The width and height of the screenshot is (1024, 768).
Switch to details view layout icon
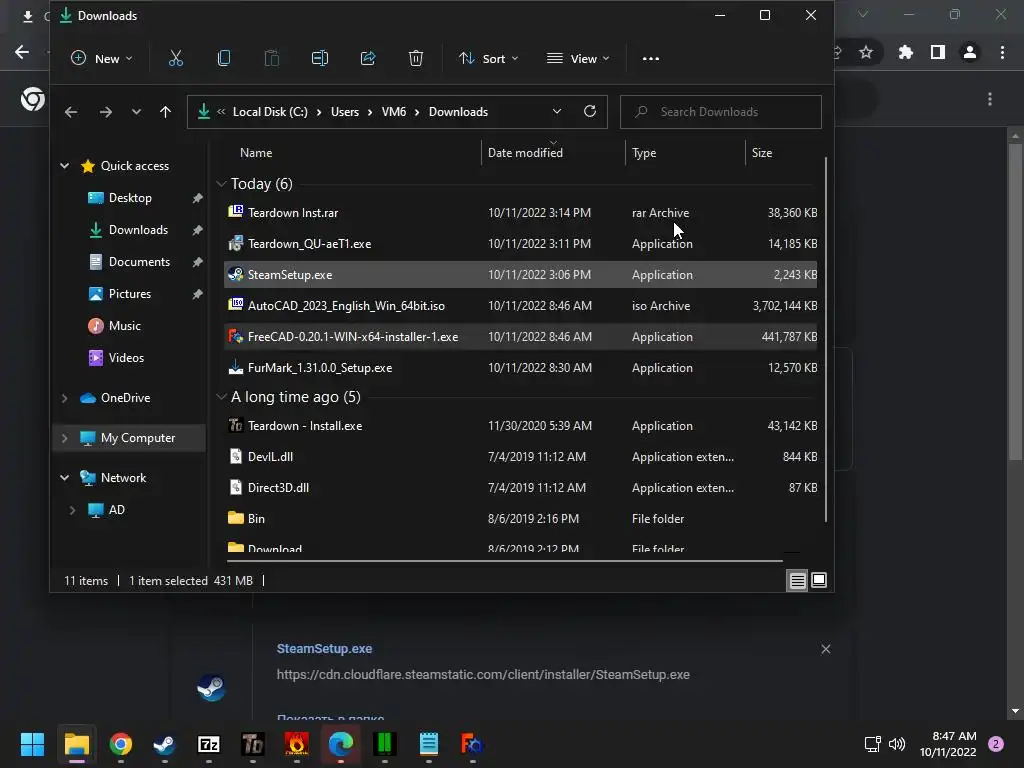click(x=797, y=580)
